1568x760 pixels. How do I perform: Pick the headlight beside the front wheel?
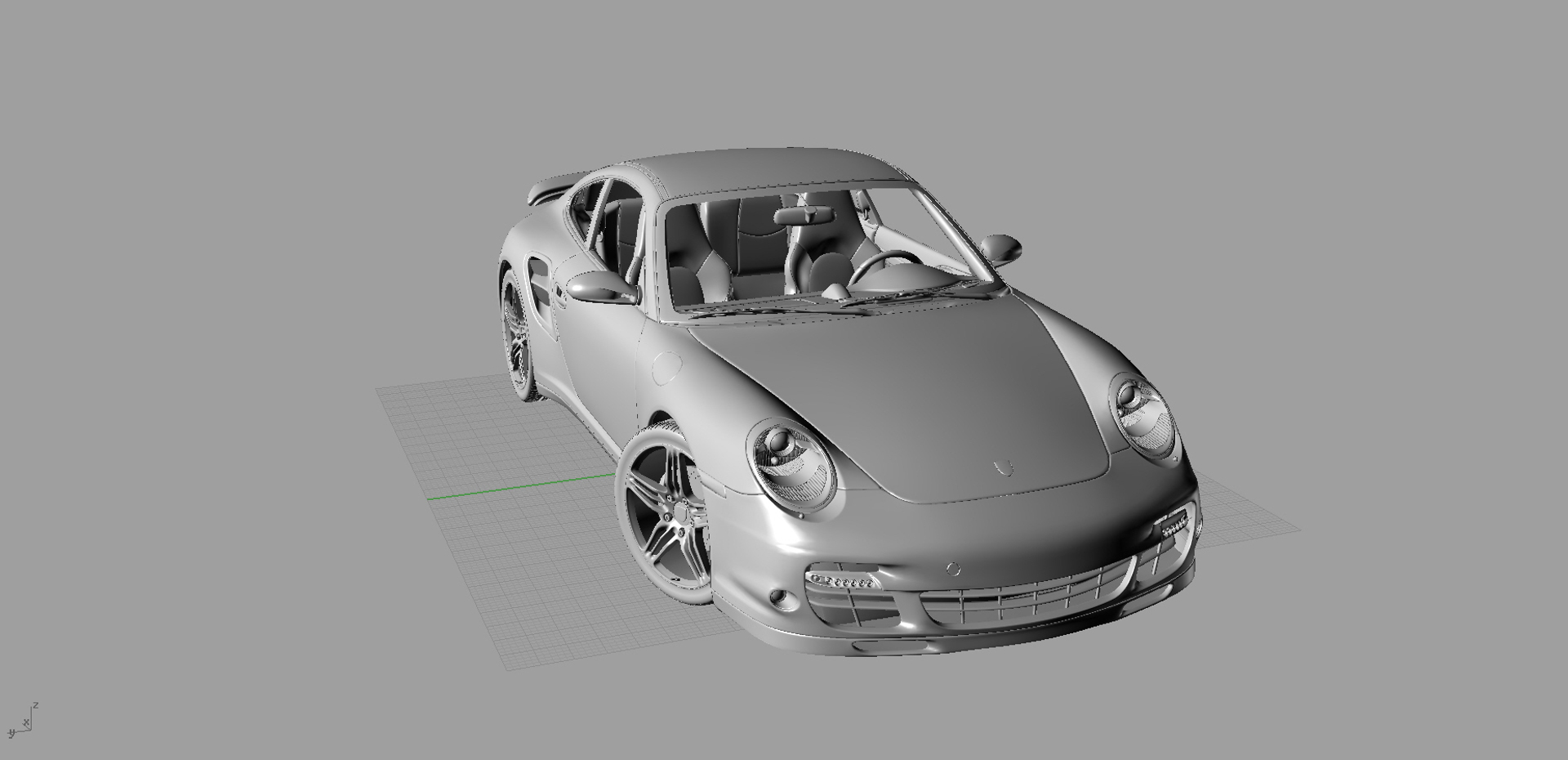(791, 465)
